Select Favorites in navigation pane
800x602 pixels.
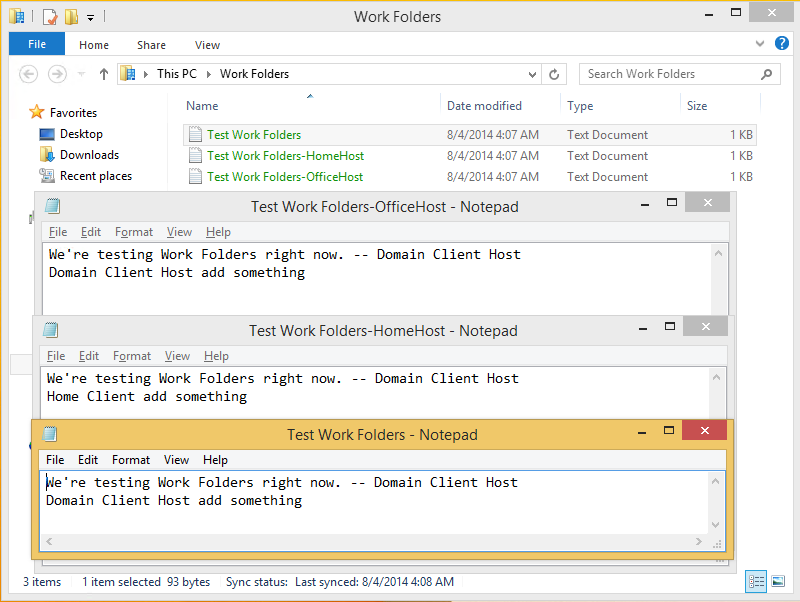point(73,113)
